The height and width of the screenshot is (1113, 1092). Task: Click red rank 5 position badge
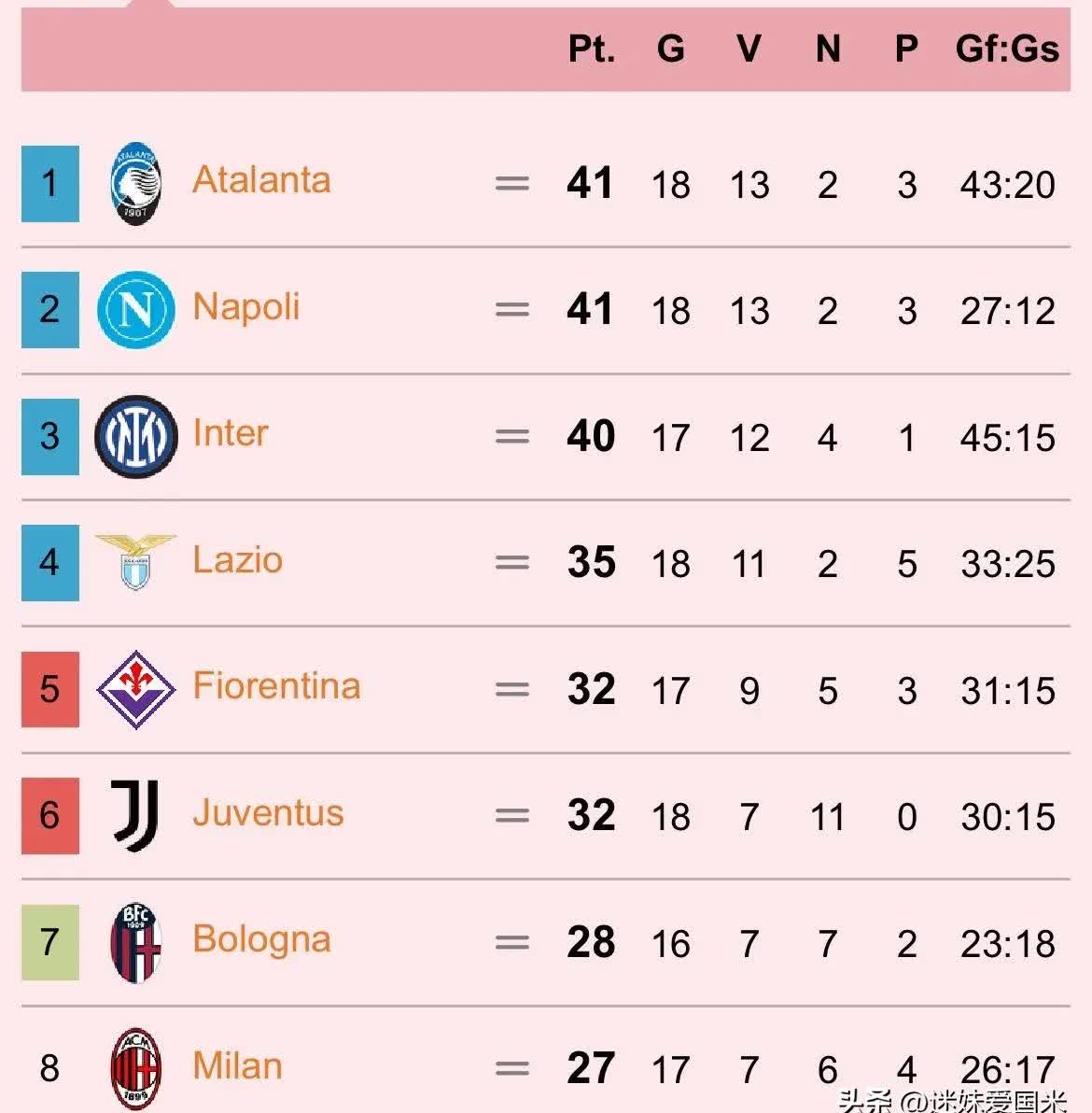[50, 689]
